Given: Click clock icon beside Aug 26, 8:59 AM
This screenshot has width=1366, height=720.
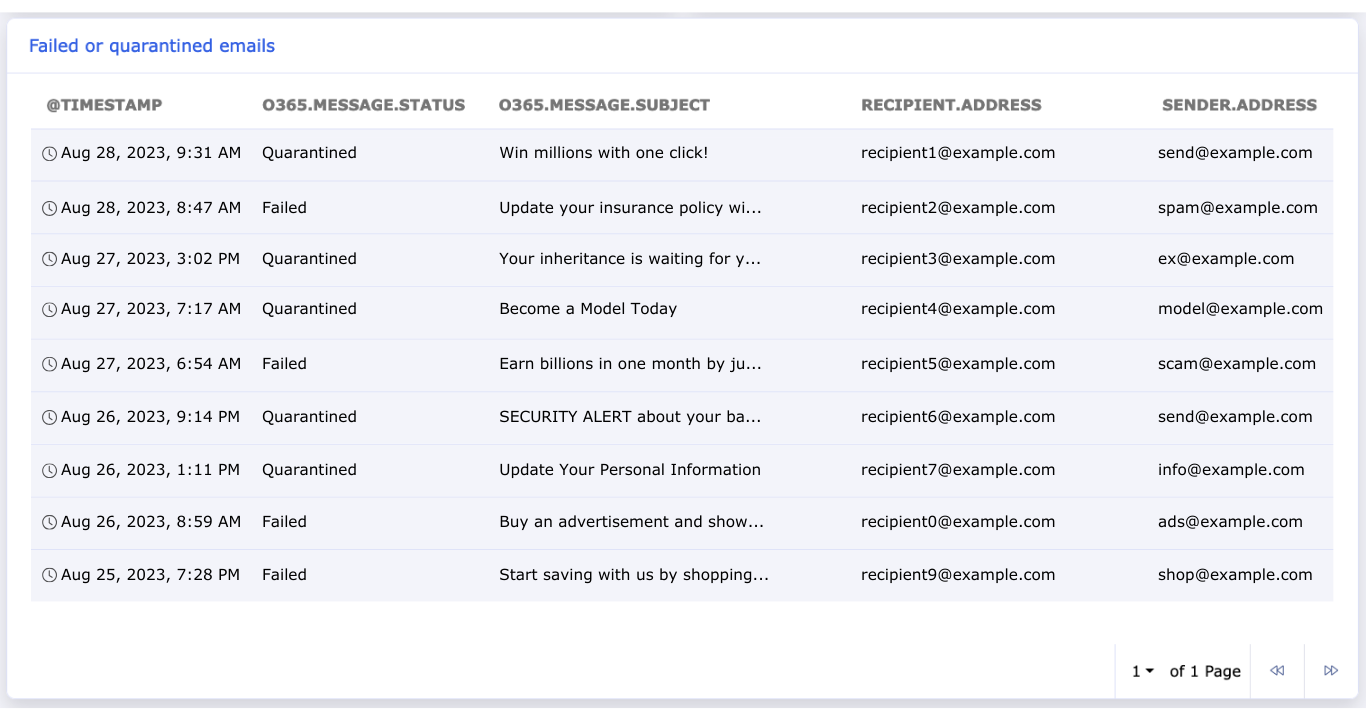Looking at the screenshot, I should click(49, 523).
